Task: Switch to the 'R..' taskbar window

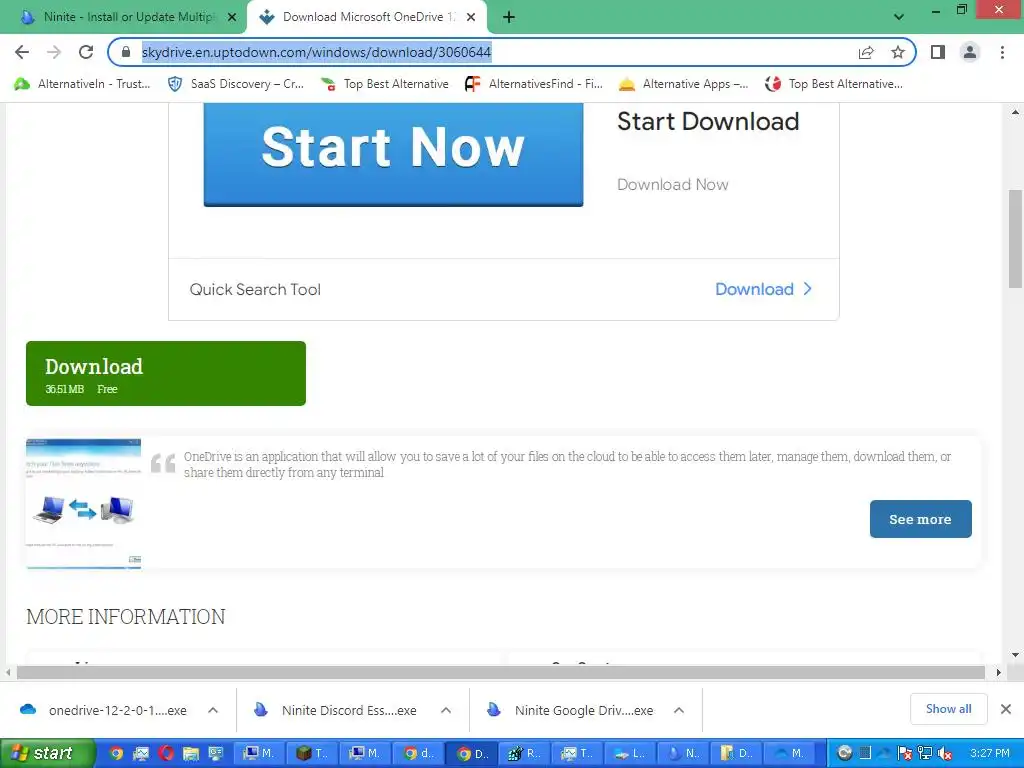Action: click(524, 753)
